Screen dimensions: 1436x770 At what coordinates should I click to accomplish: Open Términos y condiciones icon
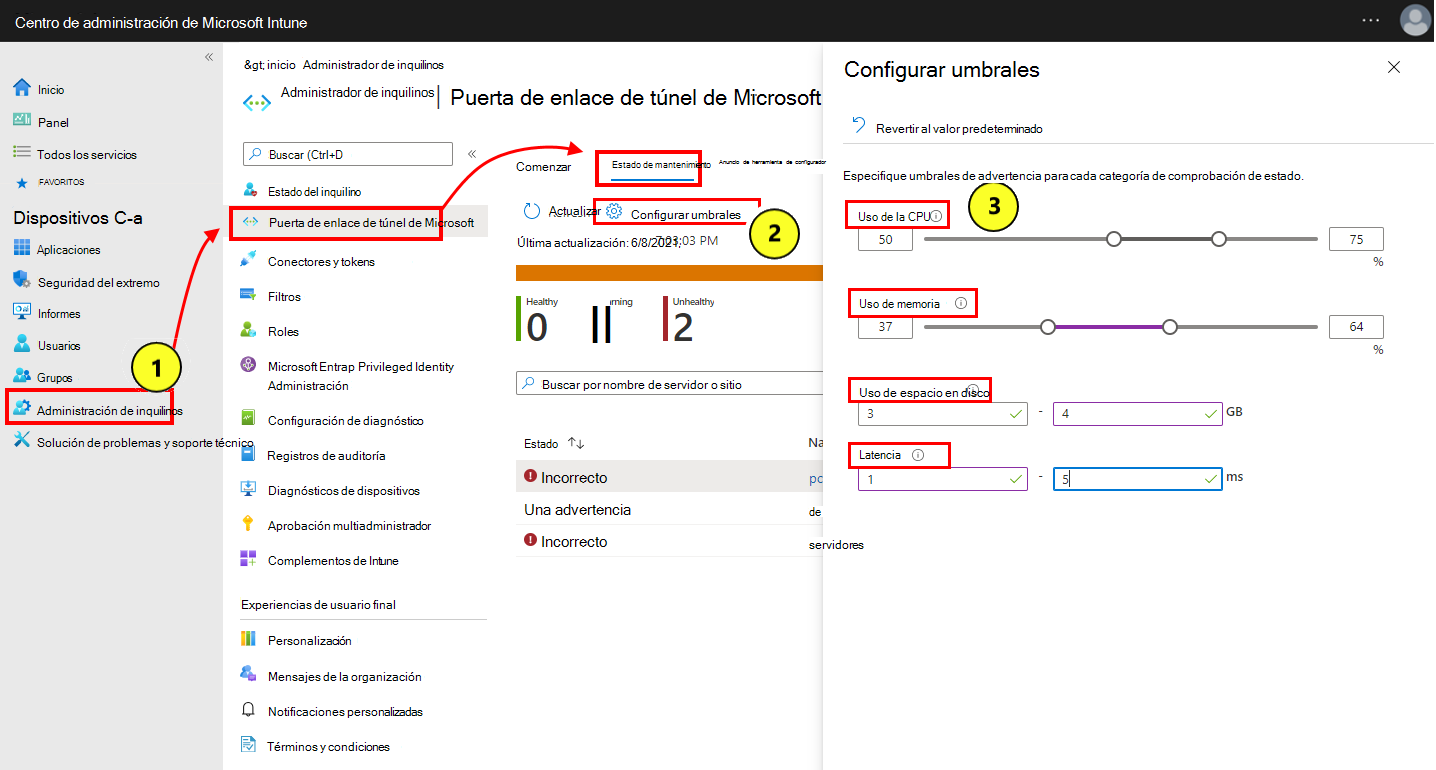click(x=249, y=745)
